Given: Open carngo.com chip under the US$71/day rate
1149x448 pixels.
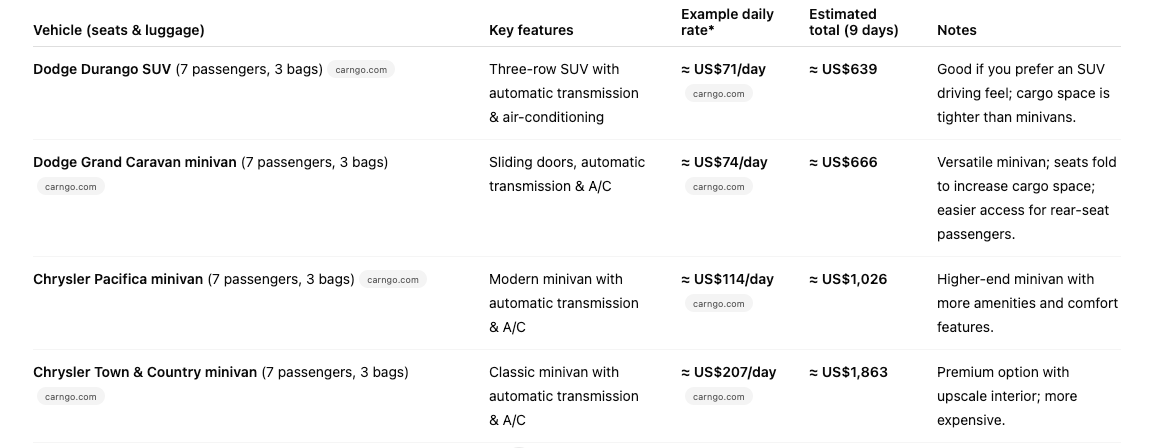Looking at the screenshot, I should click(x=718, y=94).
